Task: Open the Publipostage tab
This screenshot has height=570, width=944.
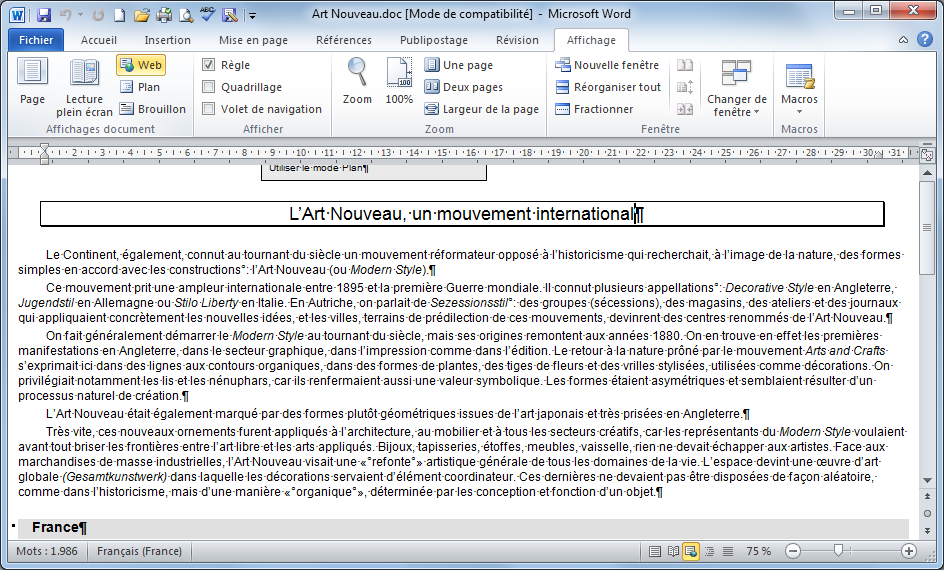Action: point(434,40)
